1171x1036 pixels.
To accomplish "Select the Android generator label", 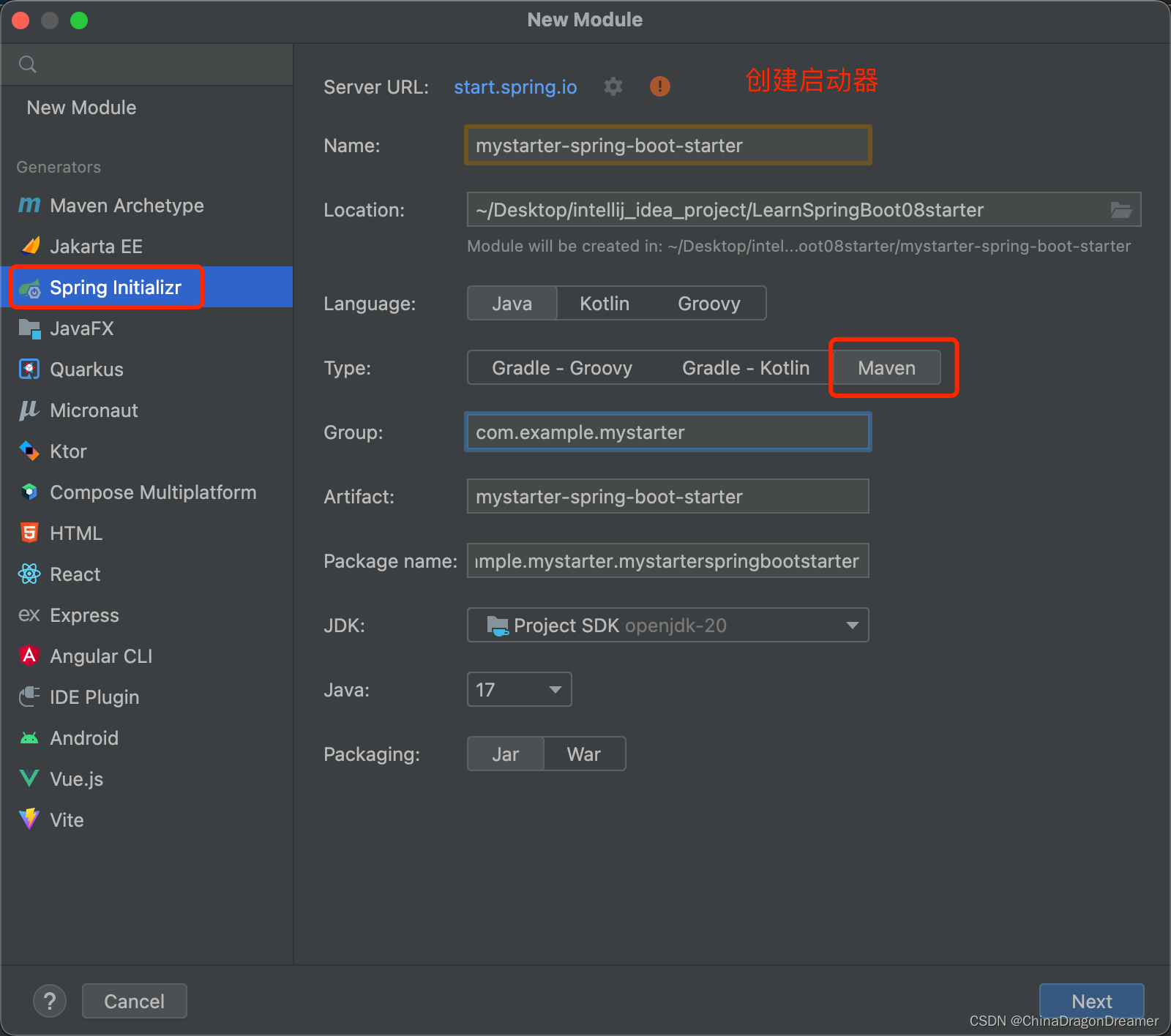I will click(84, 738).
